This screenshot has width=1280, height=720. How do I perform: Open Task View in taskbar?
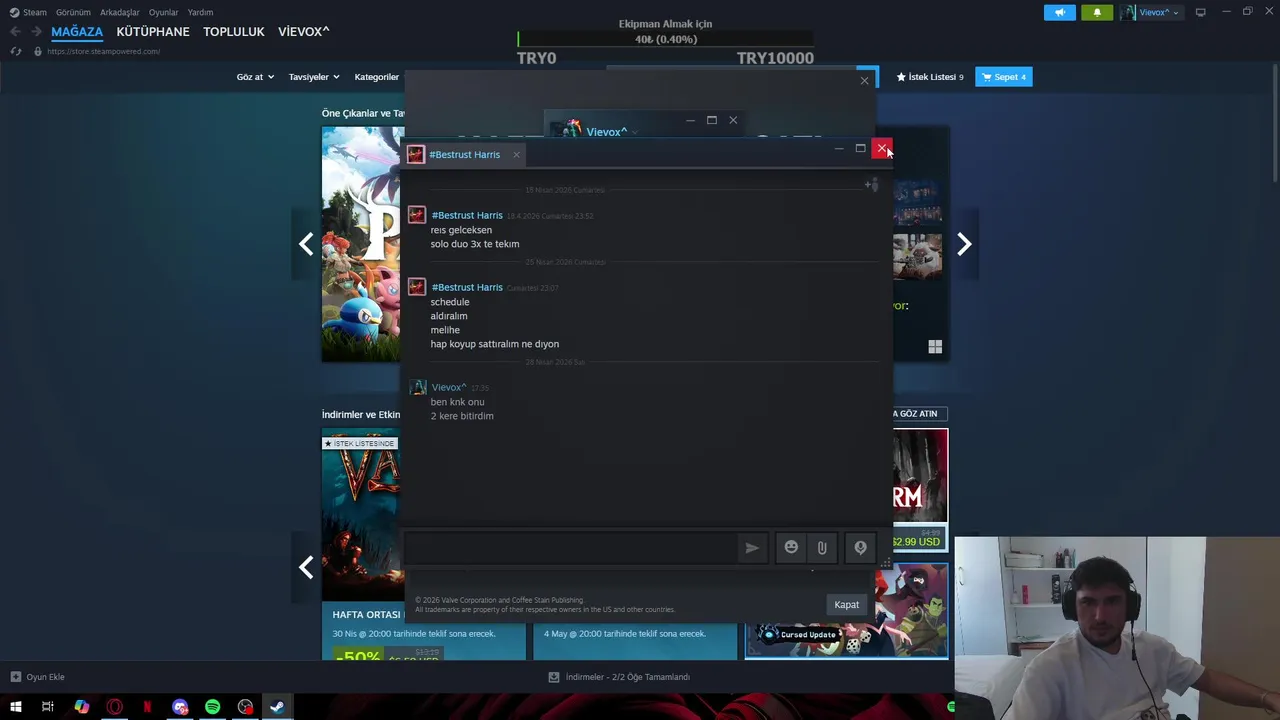tap(47, 707)
